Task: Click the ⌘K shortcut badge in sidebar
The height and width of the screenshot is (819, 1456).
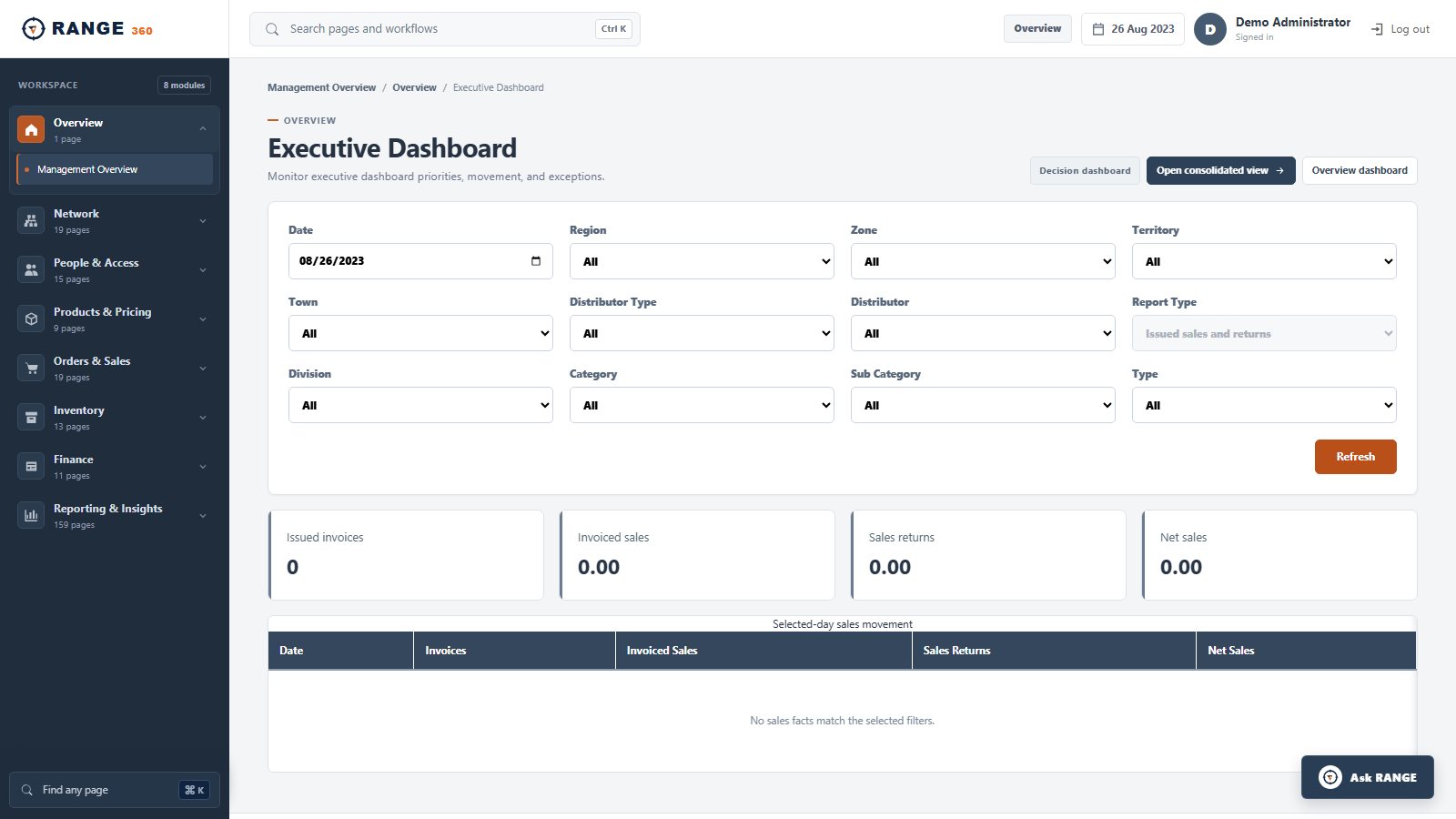Action: [194, 790]
